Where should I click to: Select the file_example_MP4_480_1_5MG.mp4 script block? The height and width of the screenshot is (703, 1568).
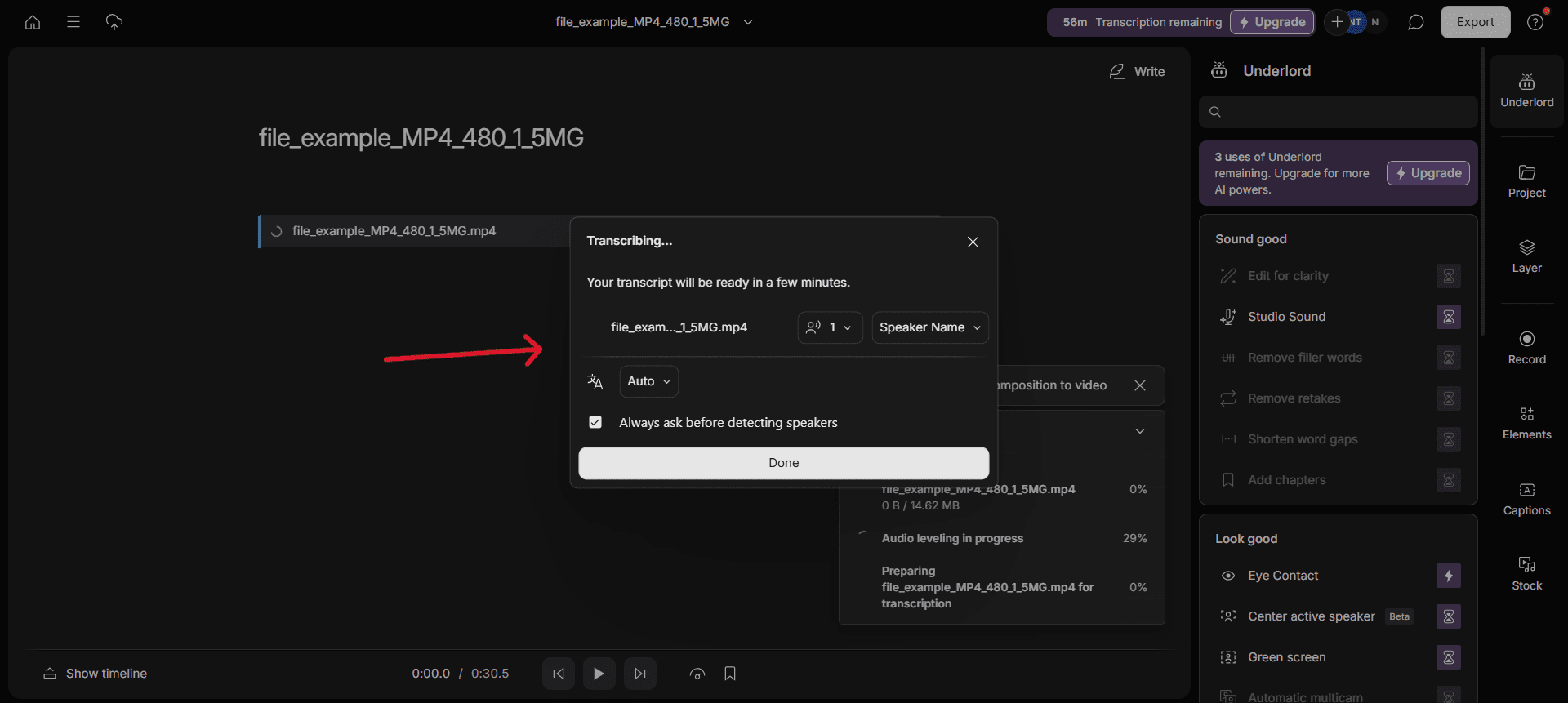click(x=415, y=231)
